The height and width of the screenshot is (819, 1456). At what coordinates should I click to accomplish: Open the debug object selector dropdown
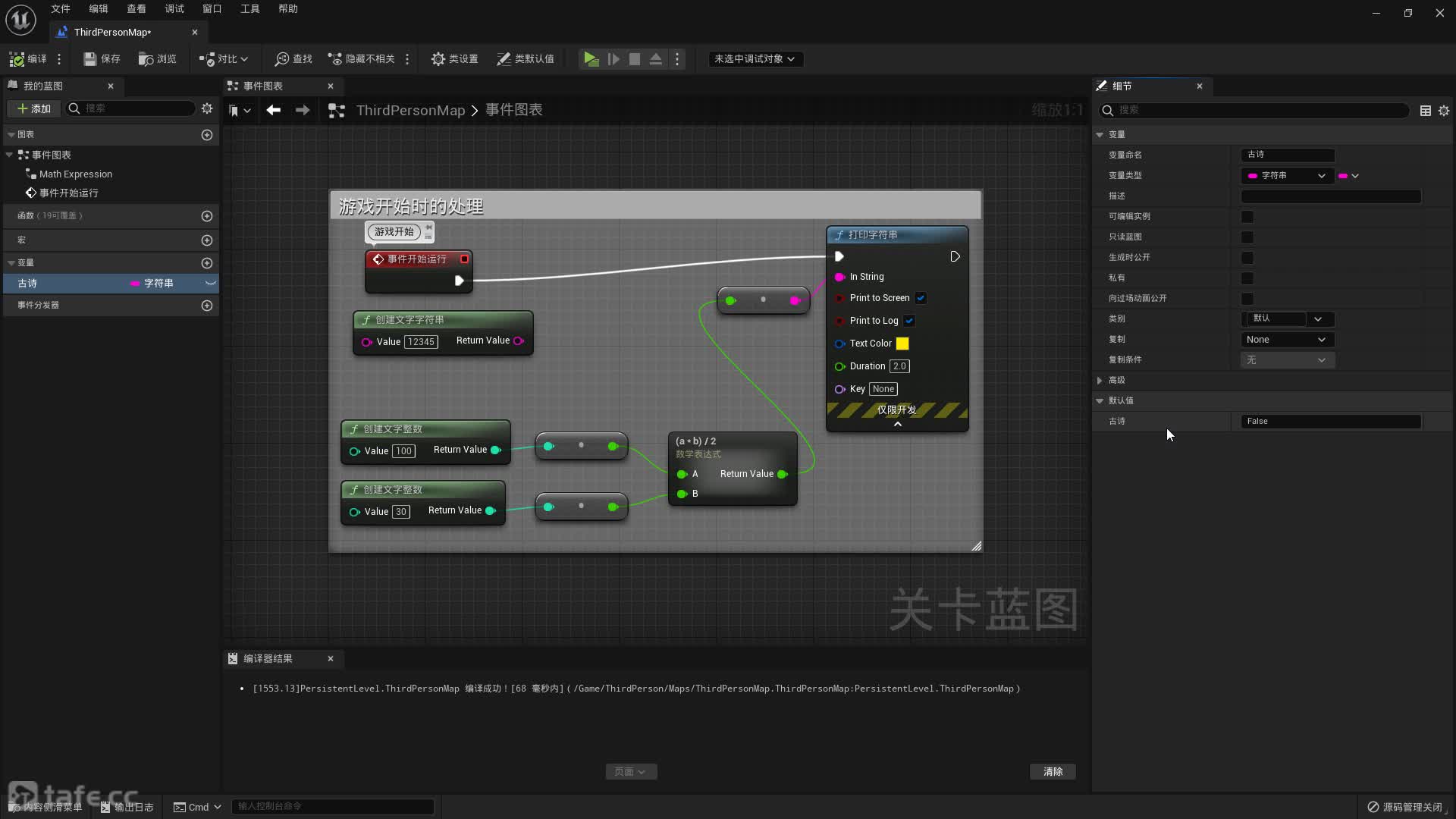click(755, 59)
